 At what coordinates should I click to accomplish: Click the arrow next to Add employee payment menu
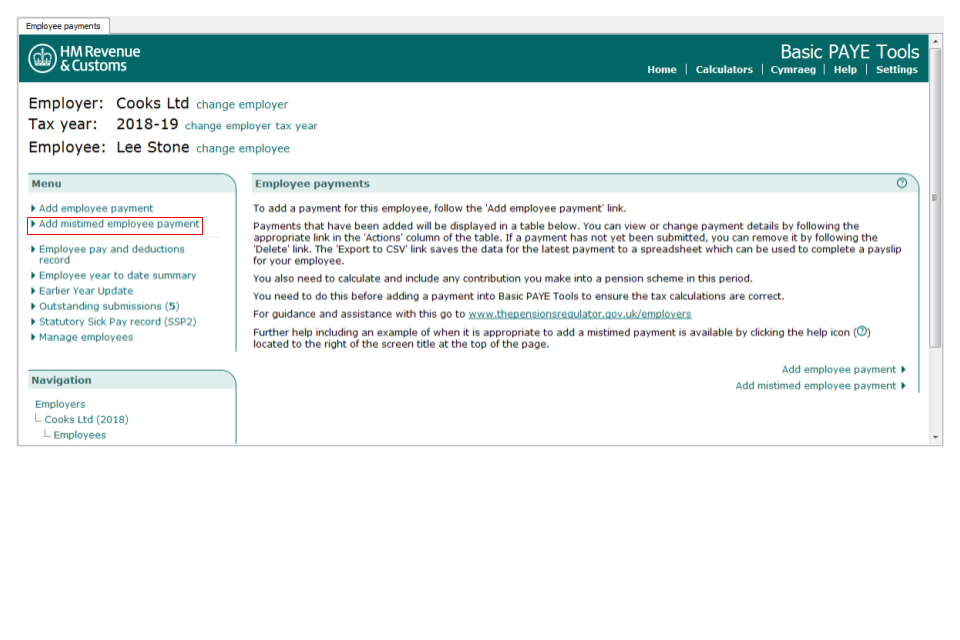click(33, 208)
